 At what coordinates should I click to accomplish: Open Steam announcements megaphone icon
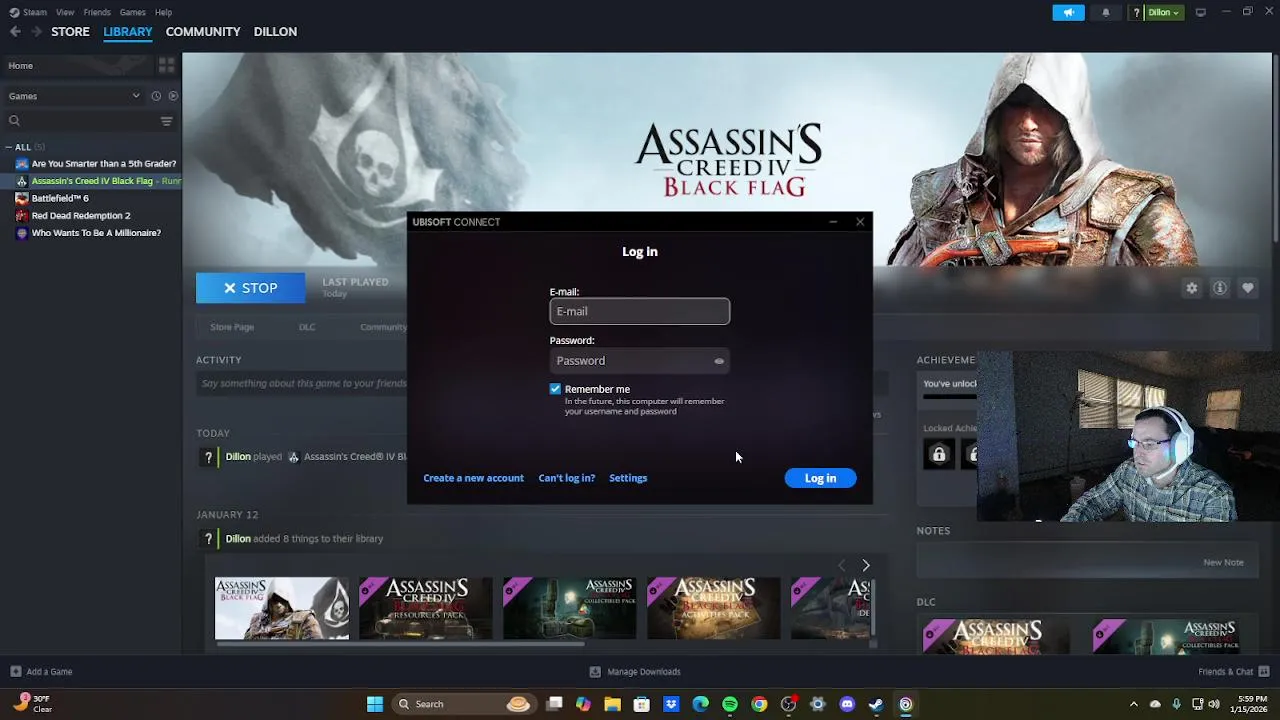point(1068,12)
